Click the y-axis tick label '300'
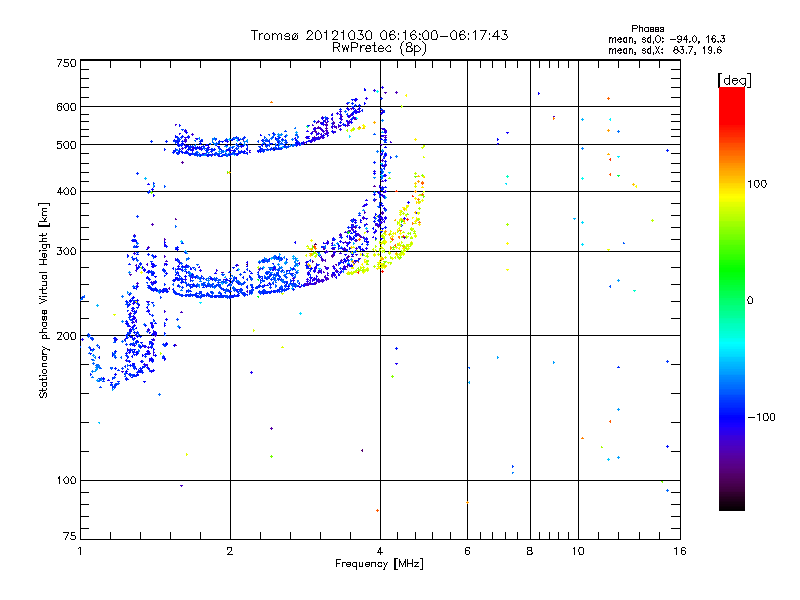800x600 pixels. (66, 251)
